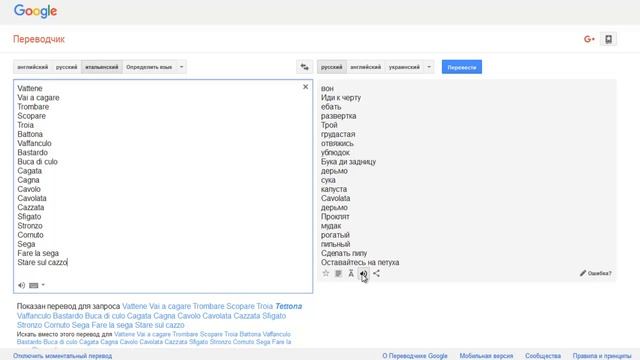Show transliteration of the translation
The width and height of the screenshot is (640, 360).
[x=351, y=273]
